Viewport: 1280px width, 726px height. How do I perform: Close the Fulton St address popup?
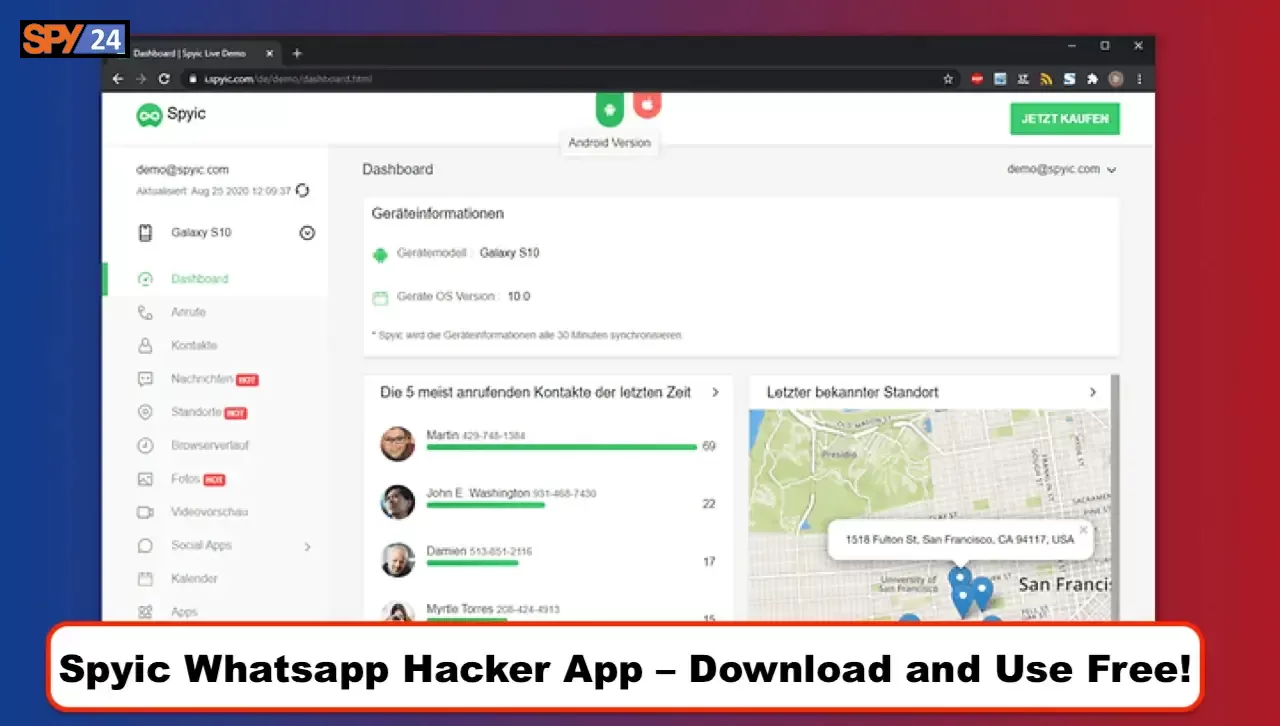point(1083,530)
